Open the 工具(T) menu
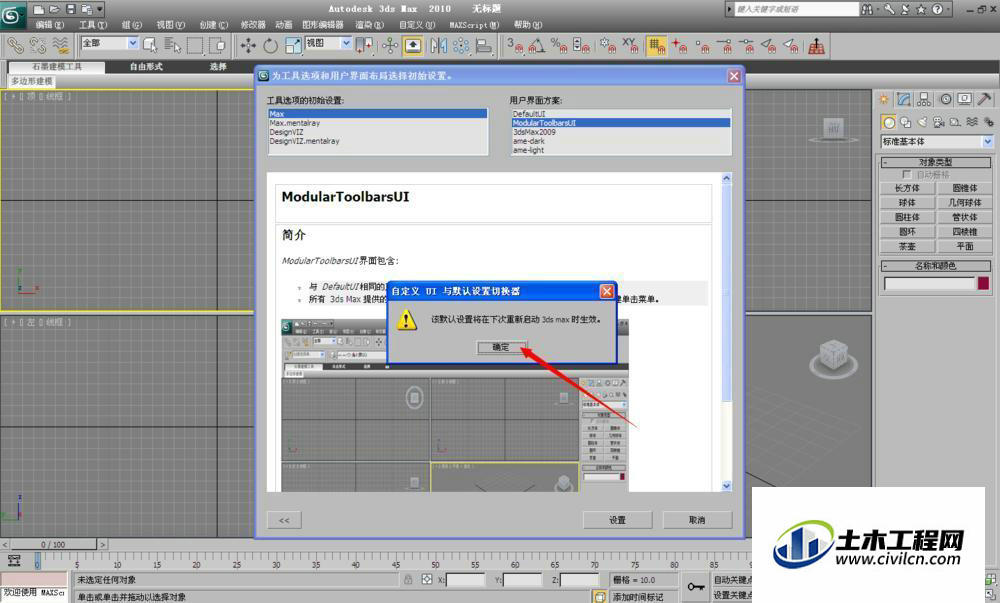The image size is (1000, 603). click(x=92, y=25)
